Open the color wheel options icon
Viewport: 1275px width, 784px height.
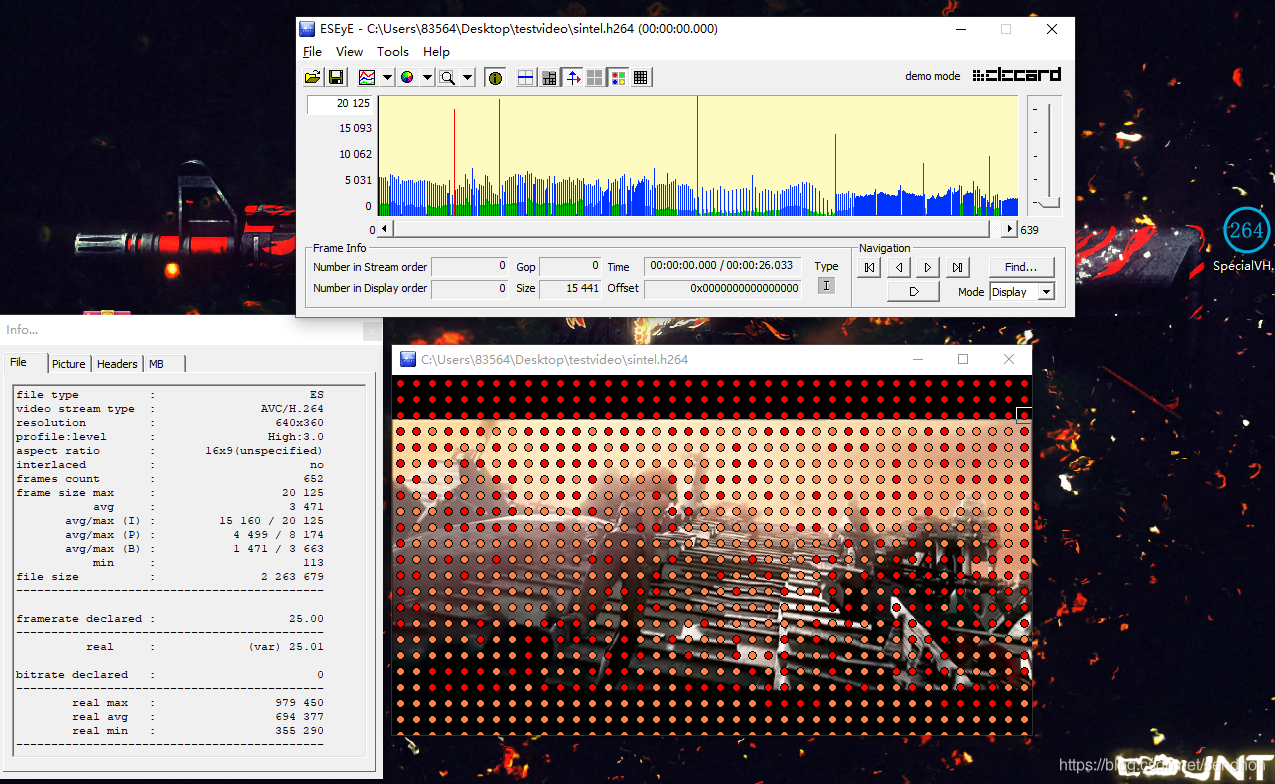pos(407,77)
